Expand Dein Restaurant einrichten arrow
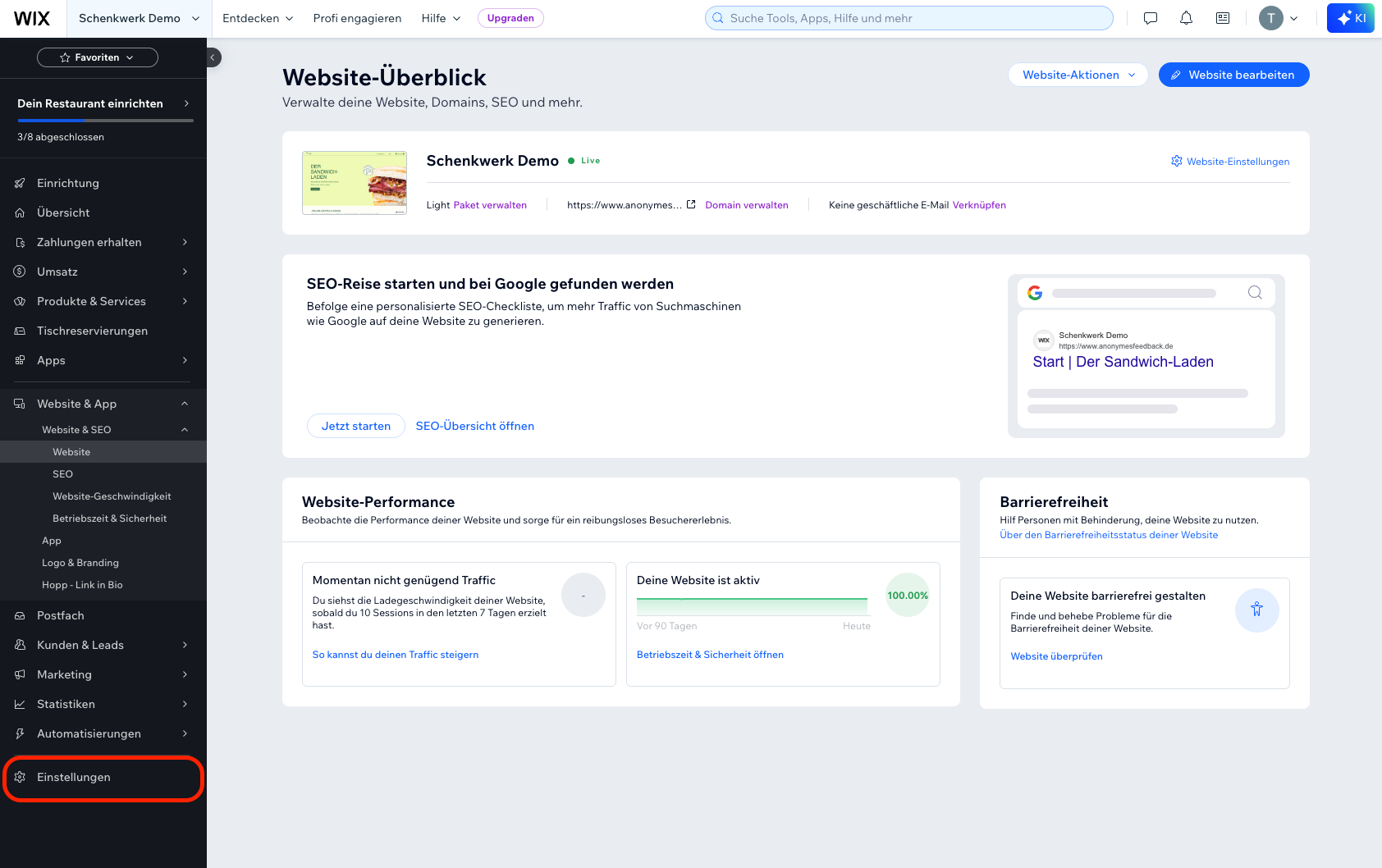Screen dimensions: 1382x868 [186, 103]
